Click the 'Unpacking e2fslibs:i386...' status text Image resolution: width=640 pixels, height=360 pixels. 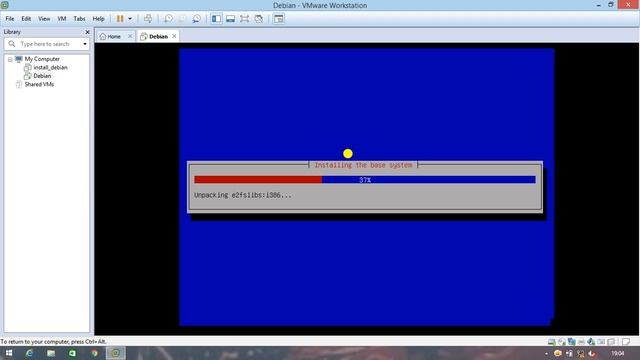[x=243, y=196]
